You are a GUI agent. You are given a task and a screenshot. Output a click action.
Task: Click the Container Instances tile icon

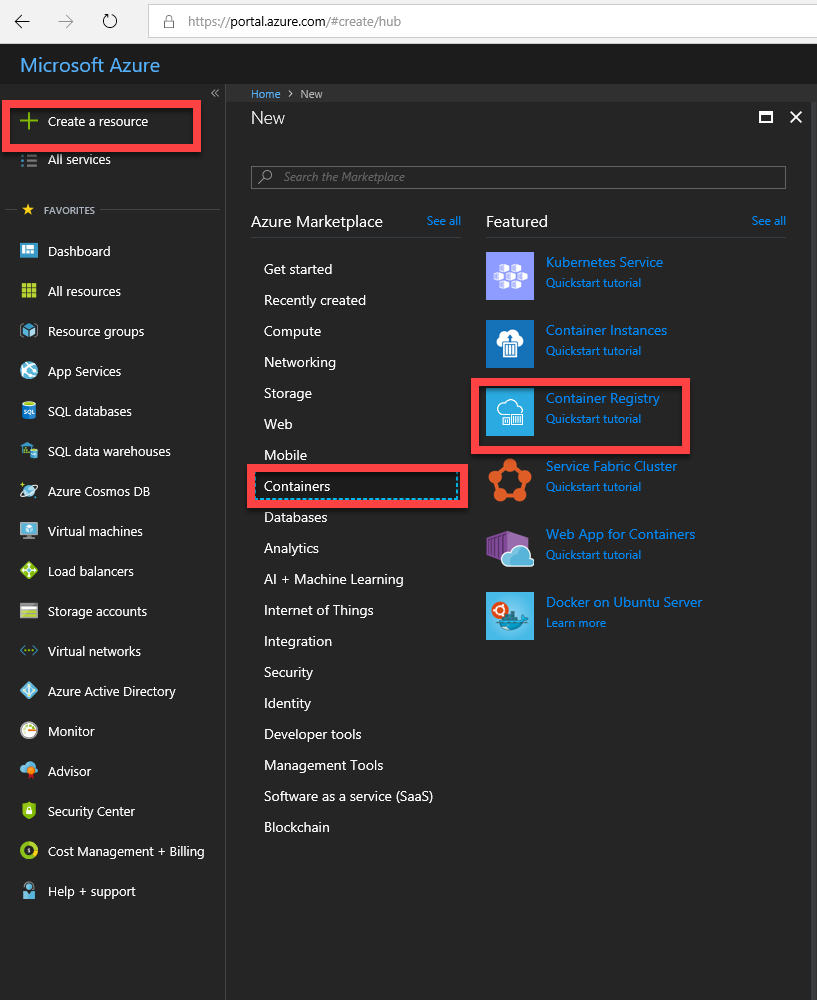[x=510, y=344]
